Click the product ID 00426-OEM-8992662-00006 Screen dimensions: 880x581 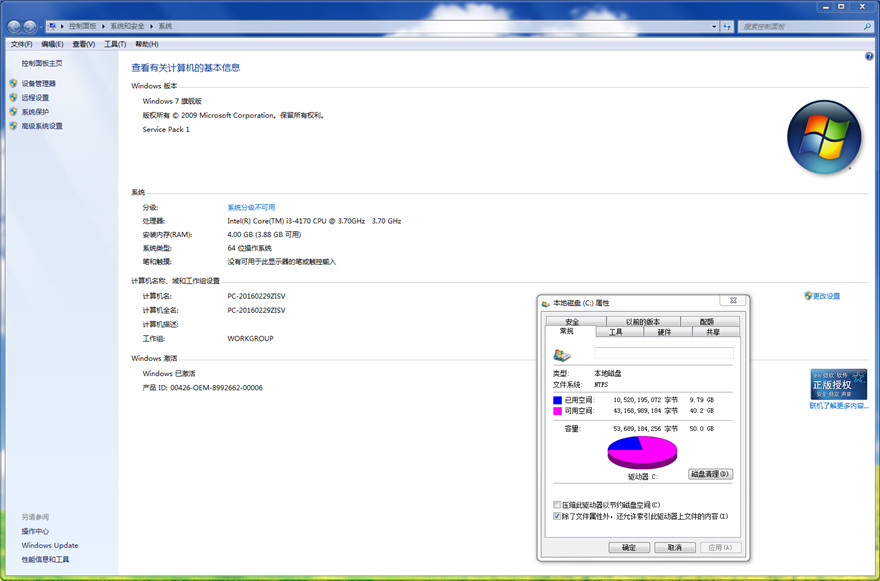tap(217, 387)
